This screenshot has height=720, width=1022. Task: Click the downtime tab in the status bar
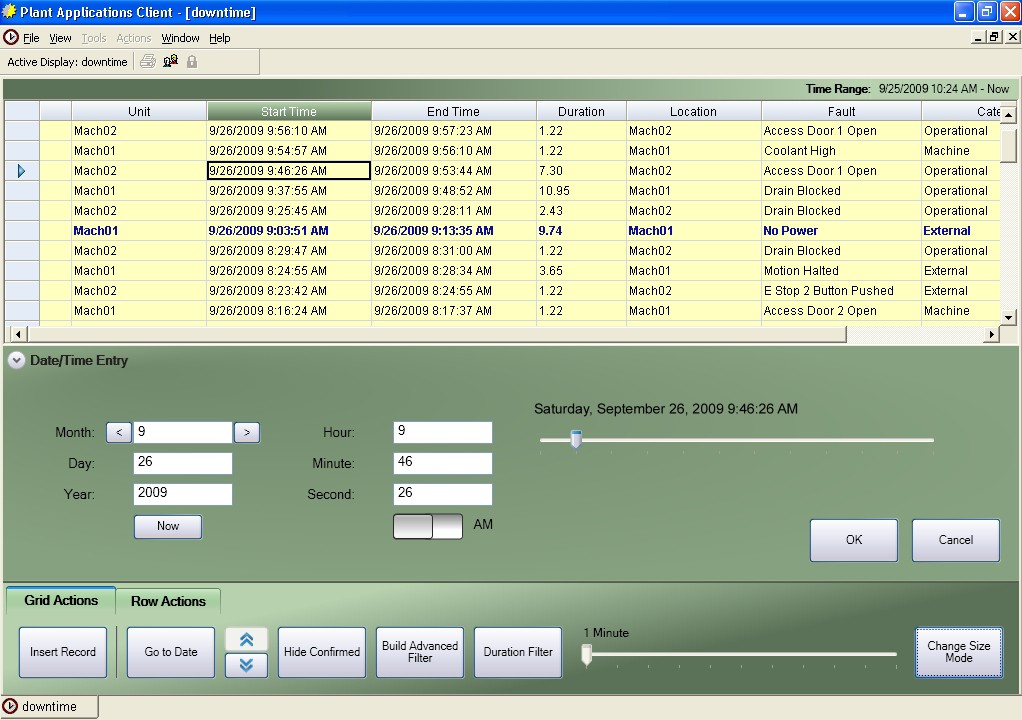click(x=50, y=706)
